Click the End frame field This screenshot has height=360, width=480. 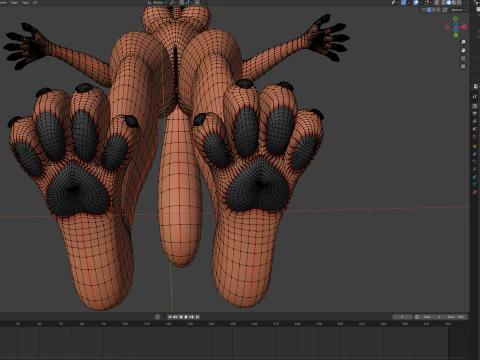[456, 317]
